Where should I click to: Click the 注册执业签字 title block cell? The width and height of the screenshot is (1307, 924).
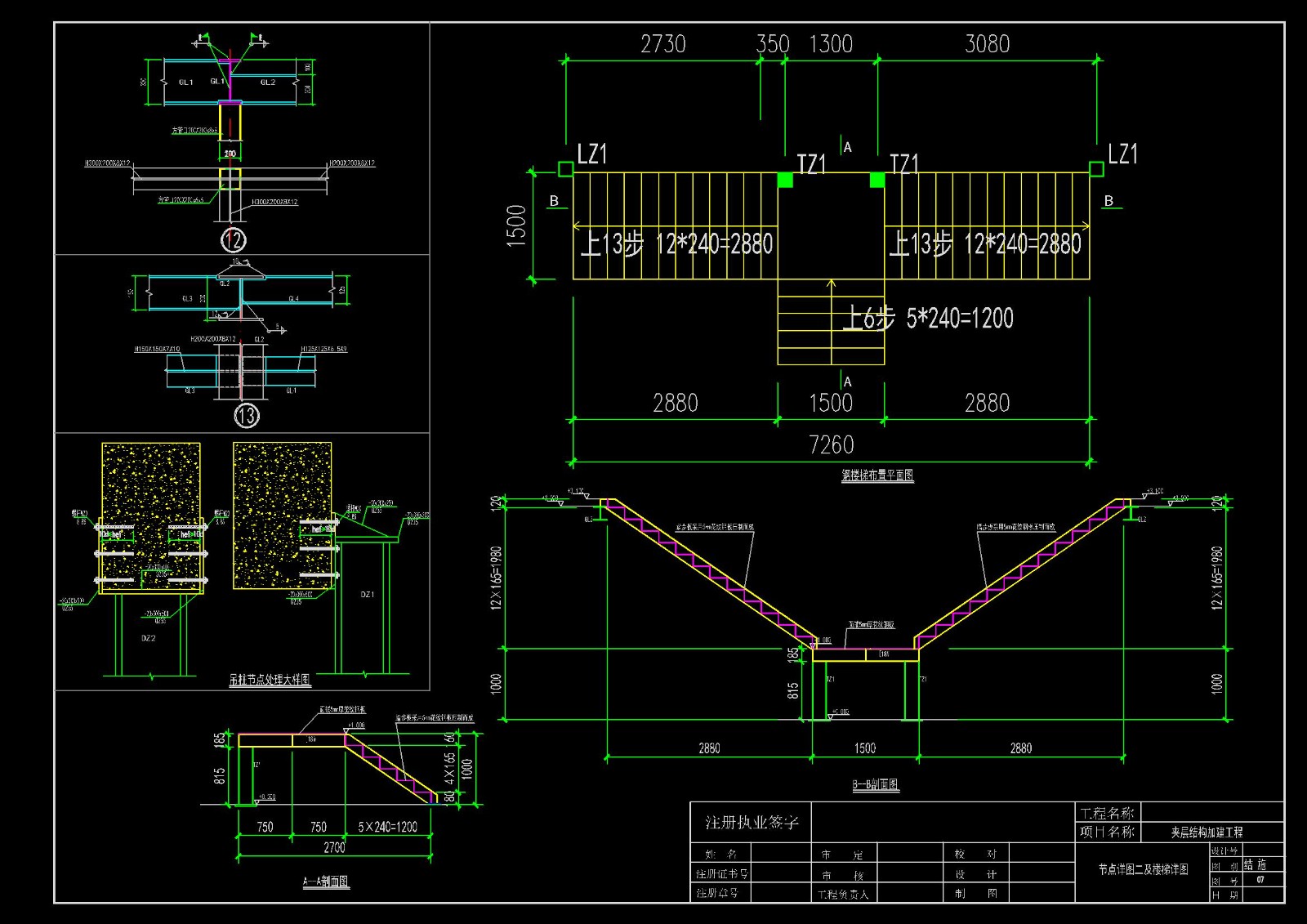click(752, 823)
